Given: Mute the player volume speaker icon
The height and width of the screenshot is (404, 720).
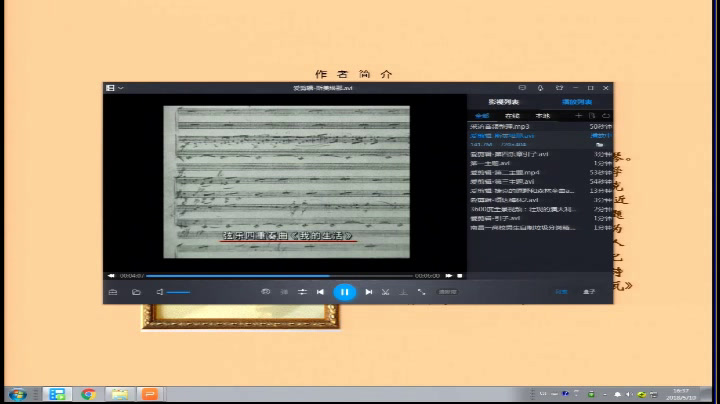Looking at the screenshot, I should 160,292.
